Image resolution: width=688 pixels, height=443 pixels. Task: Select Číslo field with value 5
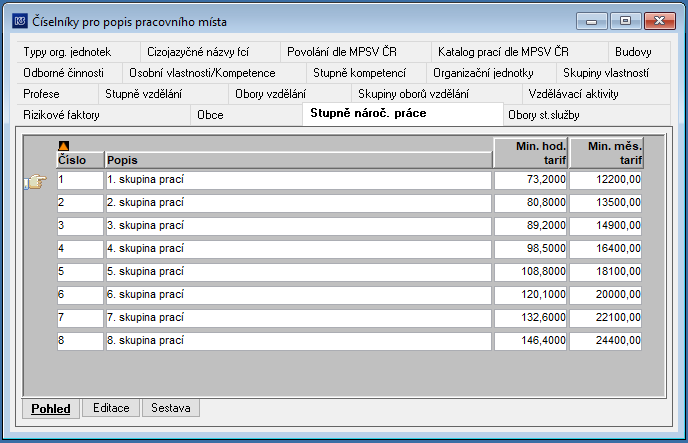click(x=80, y=272)
